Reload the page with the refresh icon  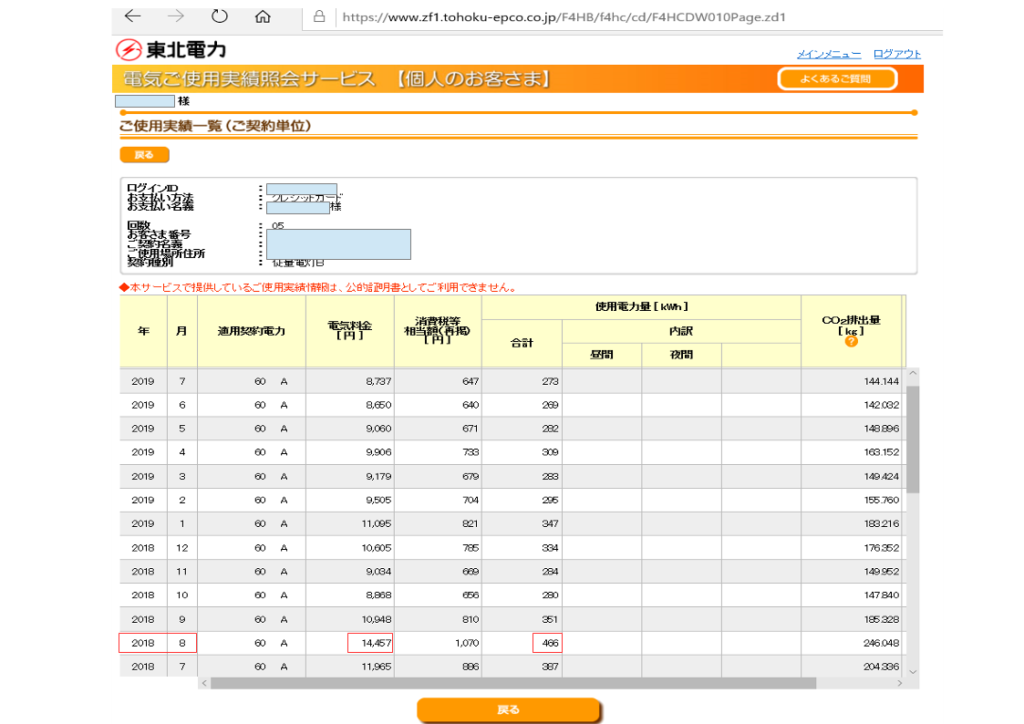(x=219, y=16)
